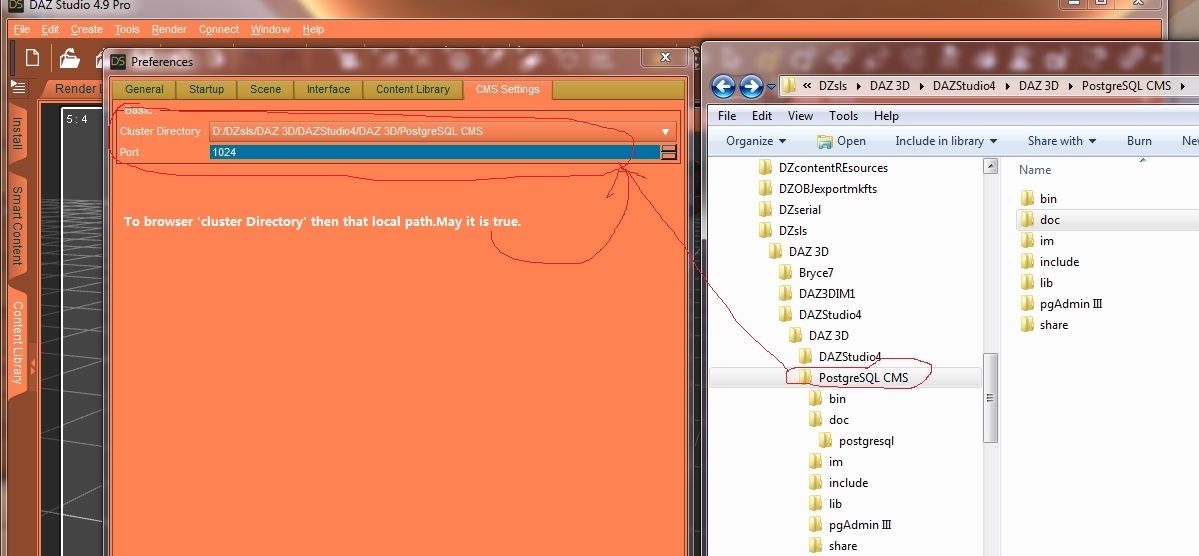
Task: Click the bin folder in the file list
Action: pyautogui.click(x=1038, y=199)
